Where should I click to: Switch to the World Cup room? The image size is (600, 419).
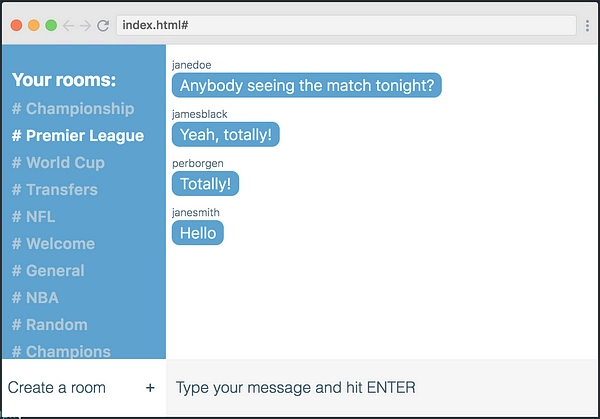pyautogui.click(x=58, y=163)
